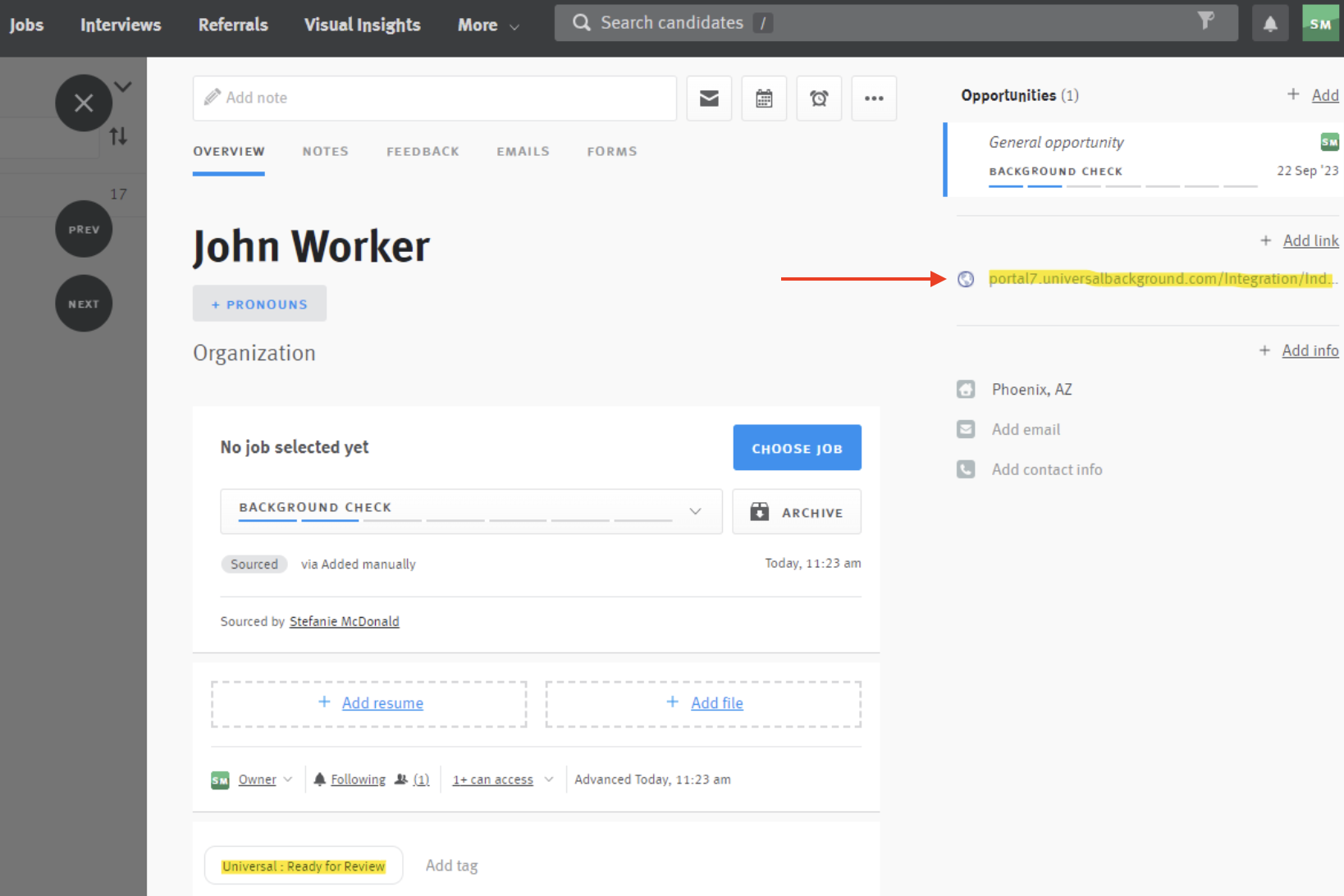Open the ellipsis actions menu icon
The height and width of the screenshot is (896, 1344).
873,98
